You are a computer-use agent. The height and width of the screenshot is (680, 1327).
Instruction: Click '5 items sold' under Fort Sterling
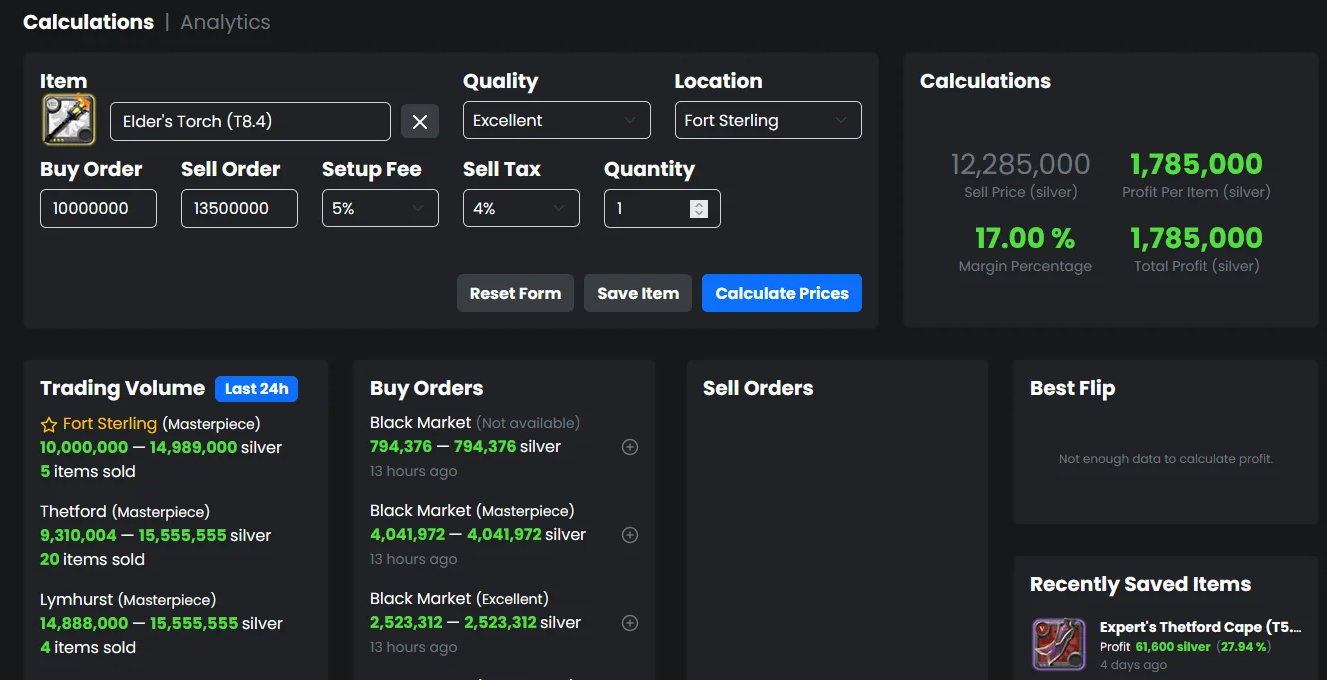88,471
